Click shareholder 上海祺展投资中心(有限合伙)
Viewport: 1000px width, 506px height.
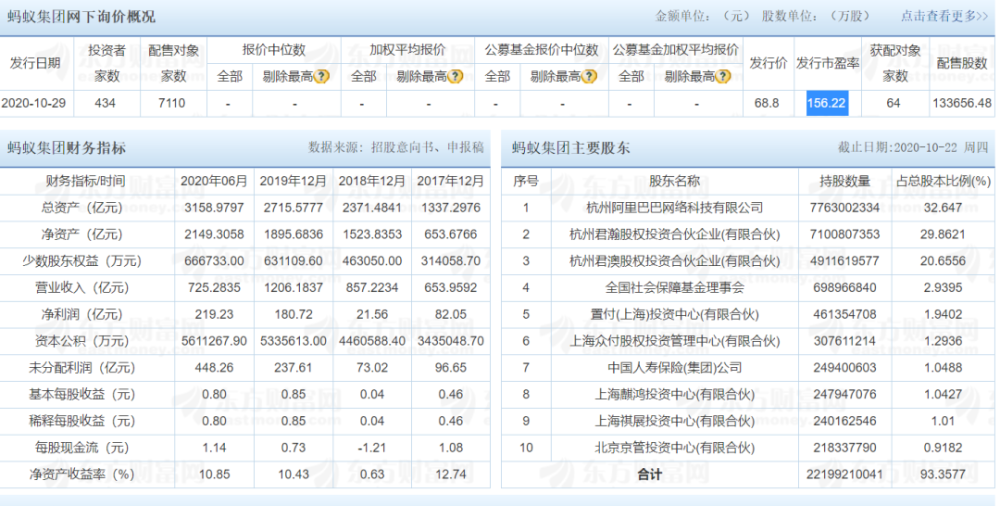674,421
